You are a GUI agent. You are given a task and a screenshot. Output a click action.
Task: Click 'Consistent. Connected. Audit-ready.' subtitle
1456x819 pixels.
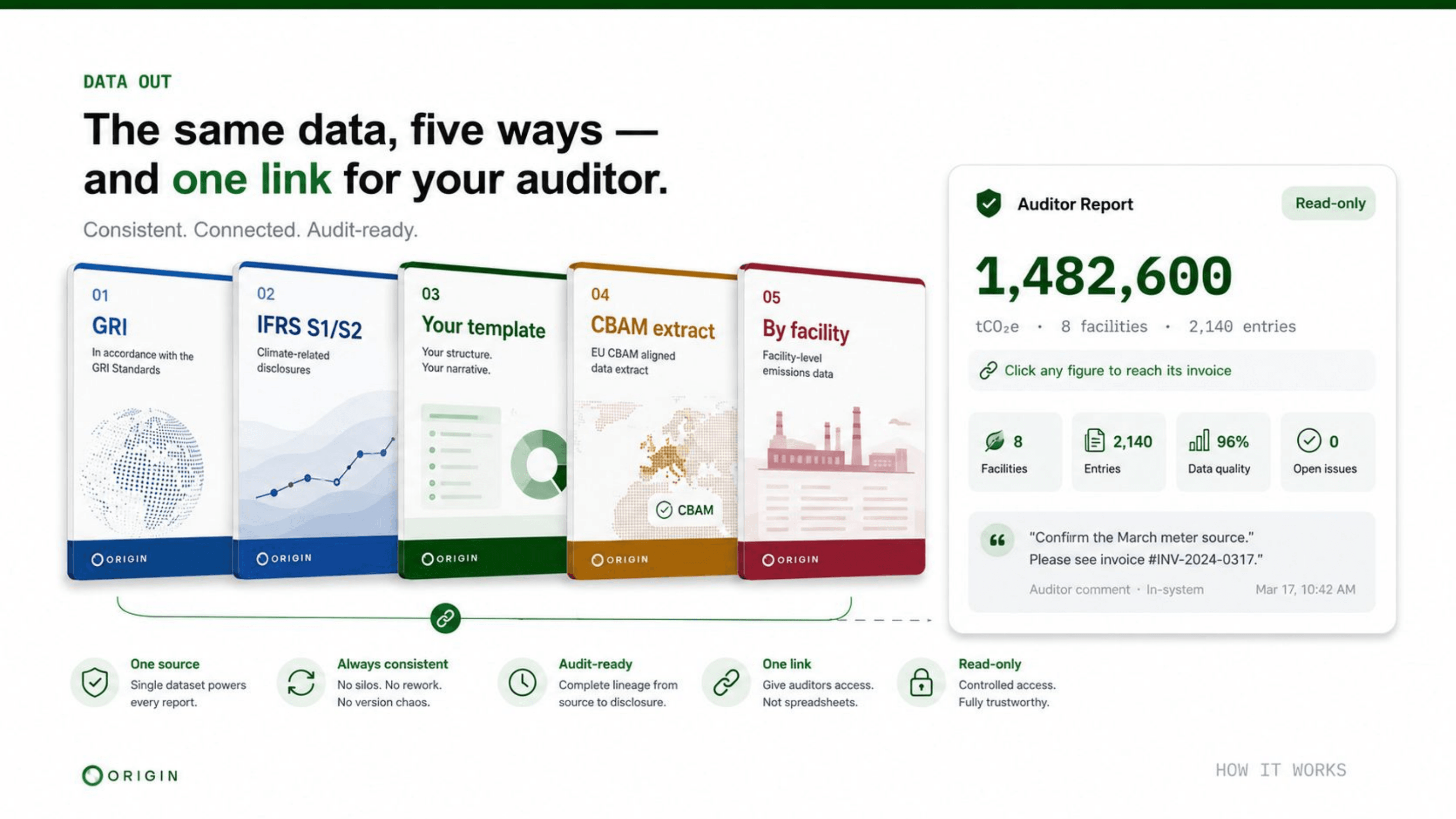250,230
